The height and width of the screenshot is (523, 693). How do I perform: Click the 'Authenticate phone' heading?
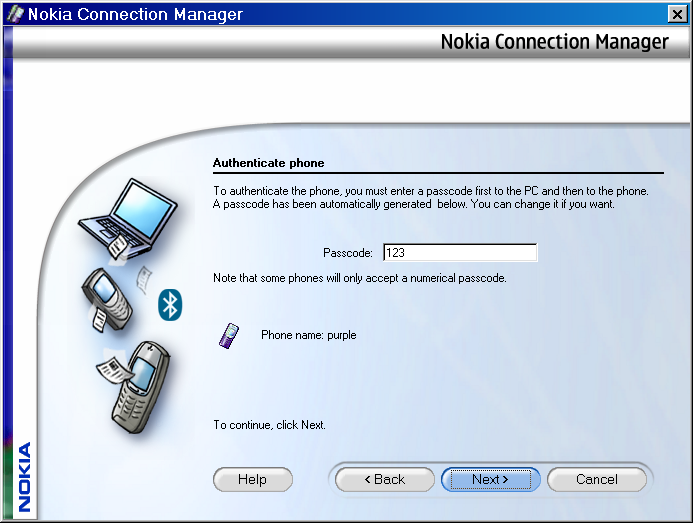[268, 163]
